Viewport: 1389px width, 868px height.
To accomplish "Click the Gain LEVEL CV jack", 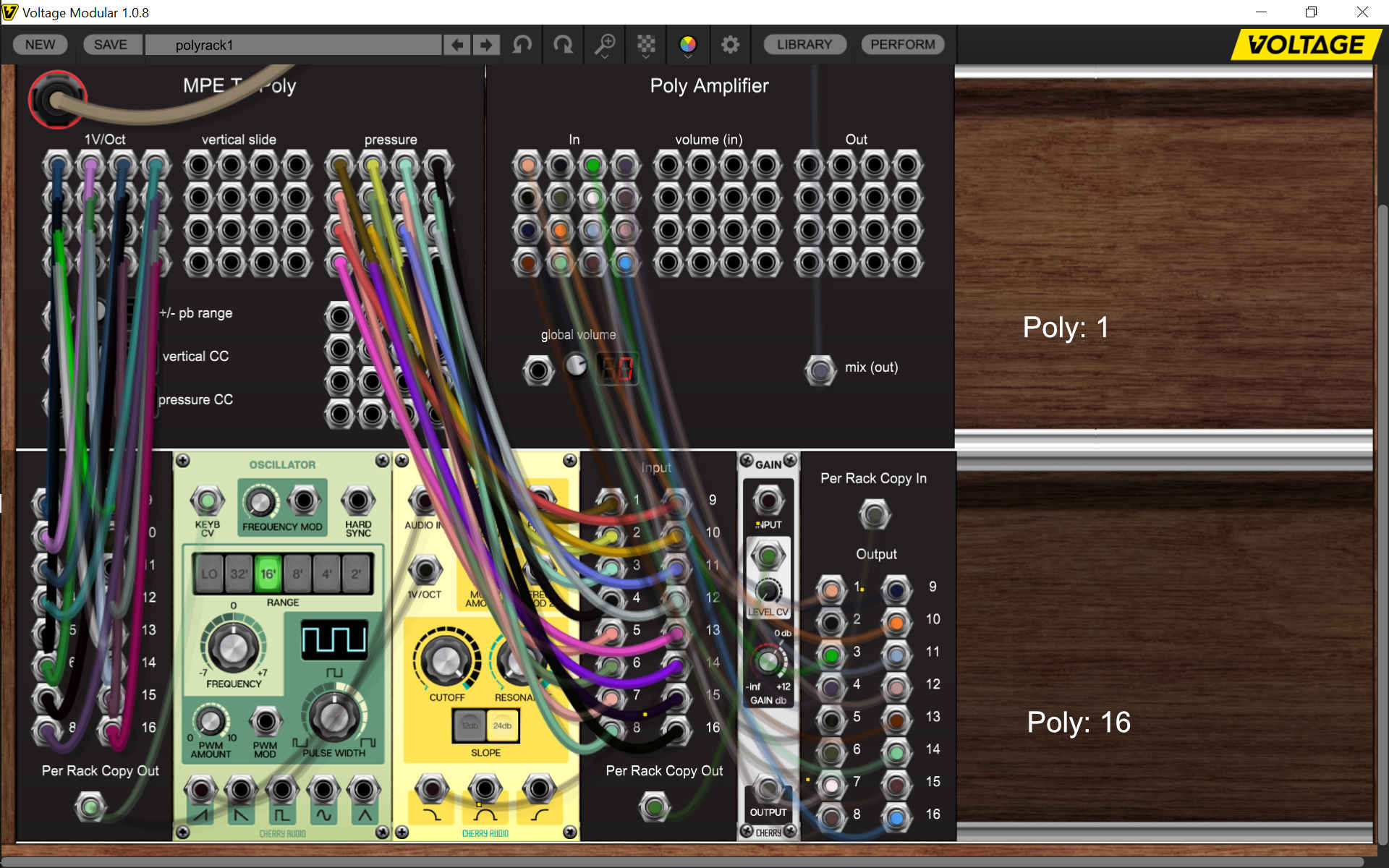I will [x=768, y=556].
